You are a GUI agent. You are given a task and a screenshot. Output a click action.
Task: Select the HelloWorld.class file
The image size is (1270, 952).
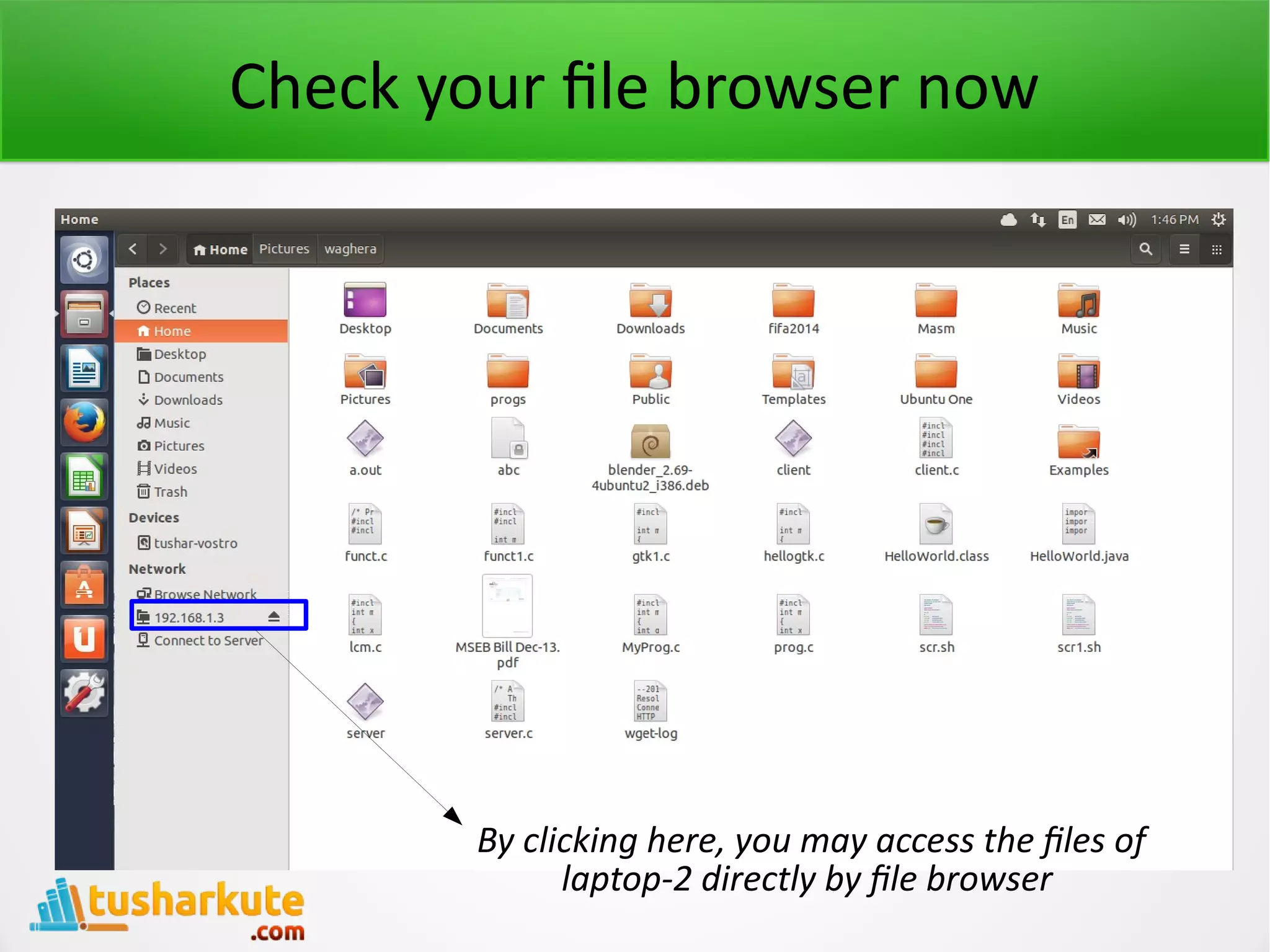[x=936, y=533]
